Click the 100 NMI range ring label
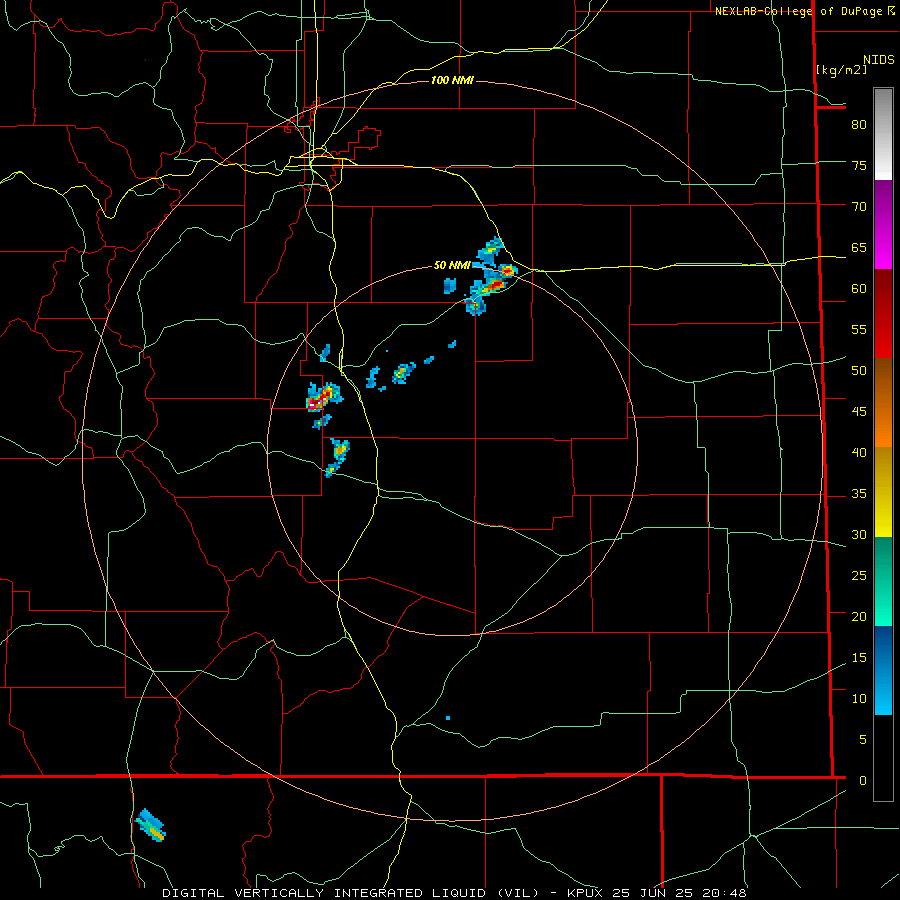Screen dimensions: 900x900 (x=452, y=80)
